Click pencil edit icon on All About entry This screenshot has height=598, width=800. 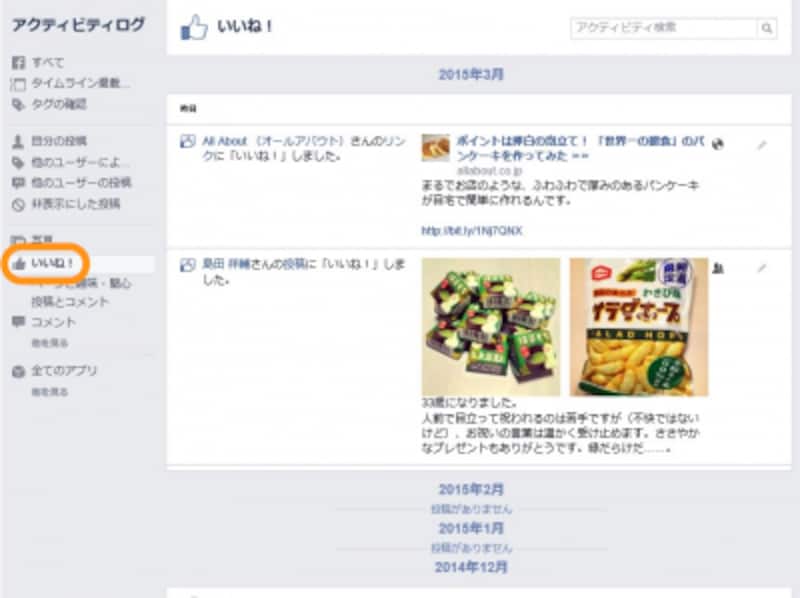tap(762, 145)
